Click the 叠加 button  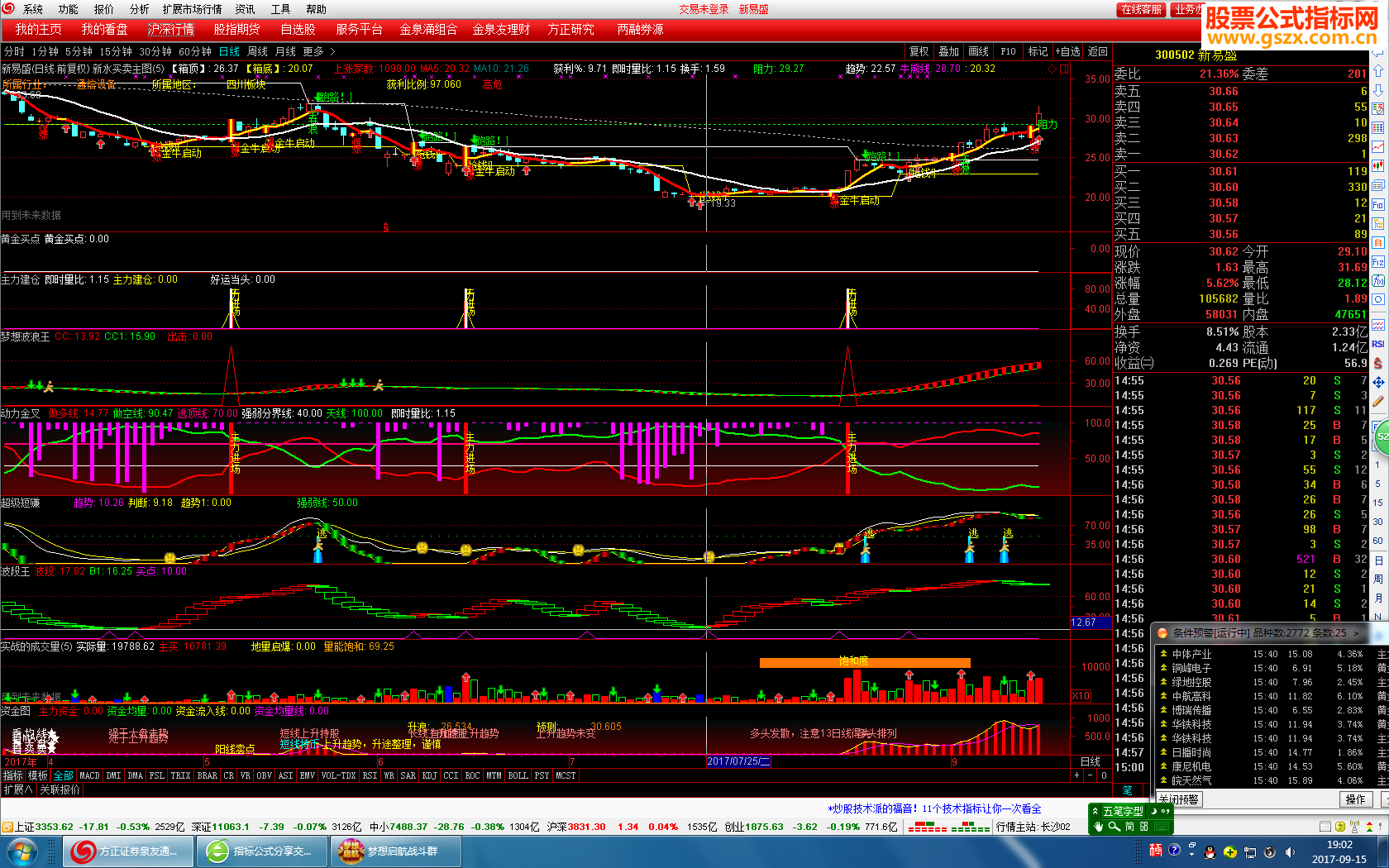coord(948,51)
